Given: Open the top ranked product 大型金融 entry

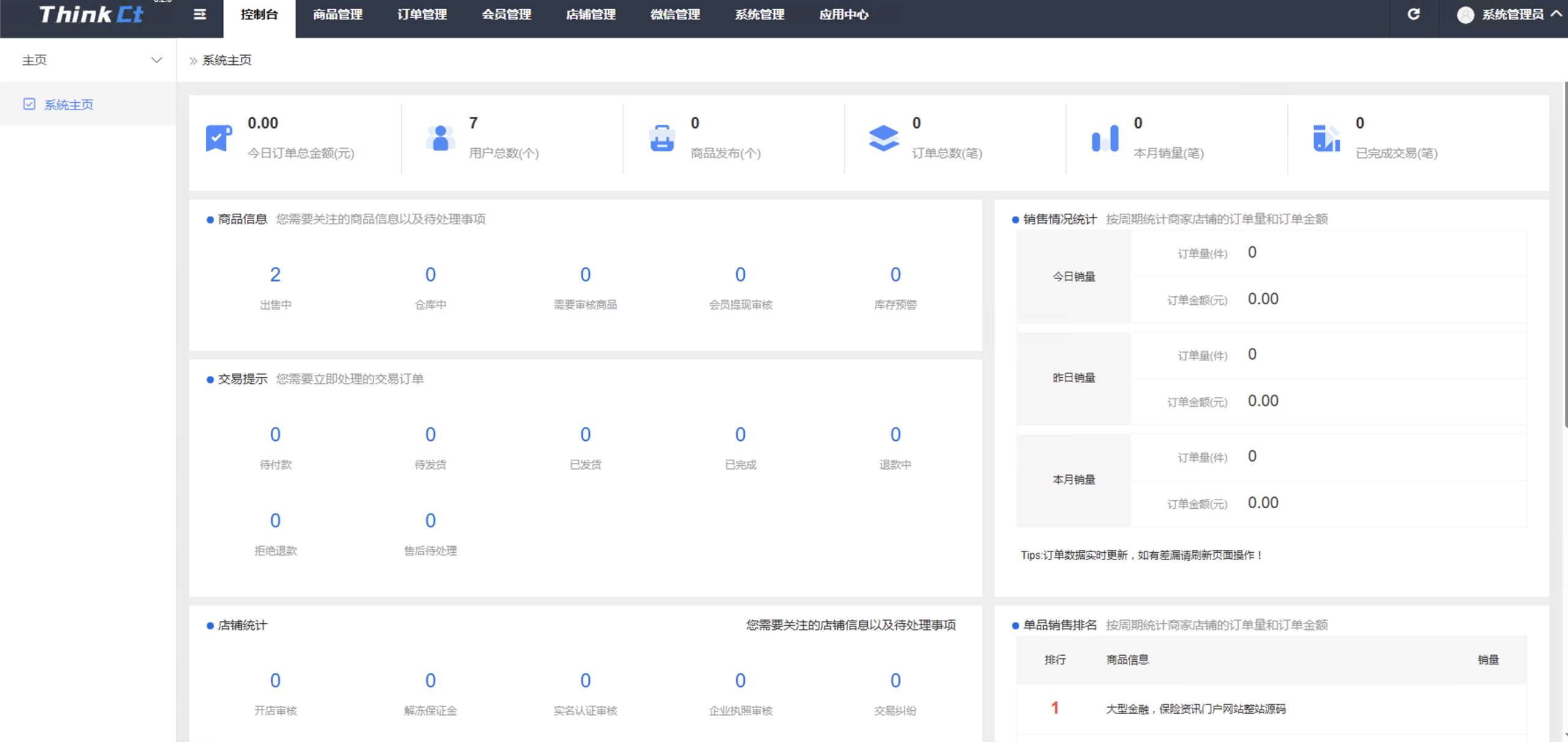Looking at the screenshot, I should coord(1195,709).
